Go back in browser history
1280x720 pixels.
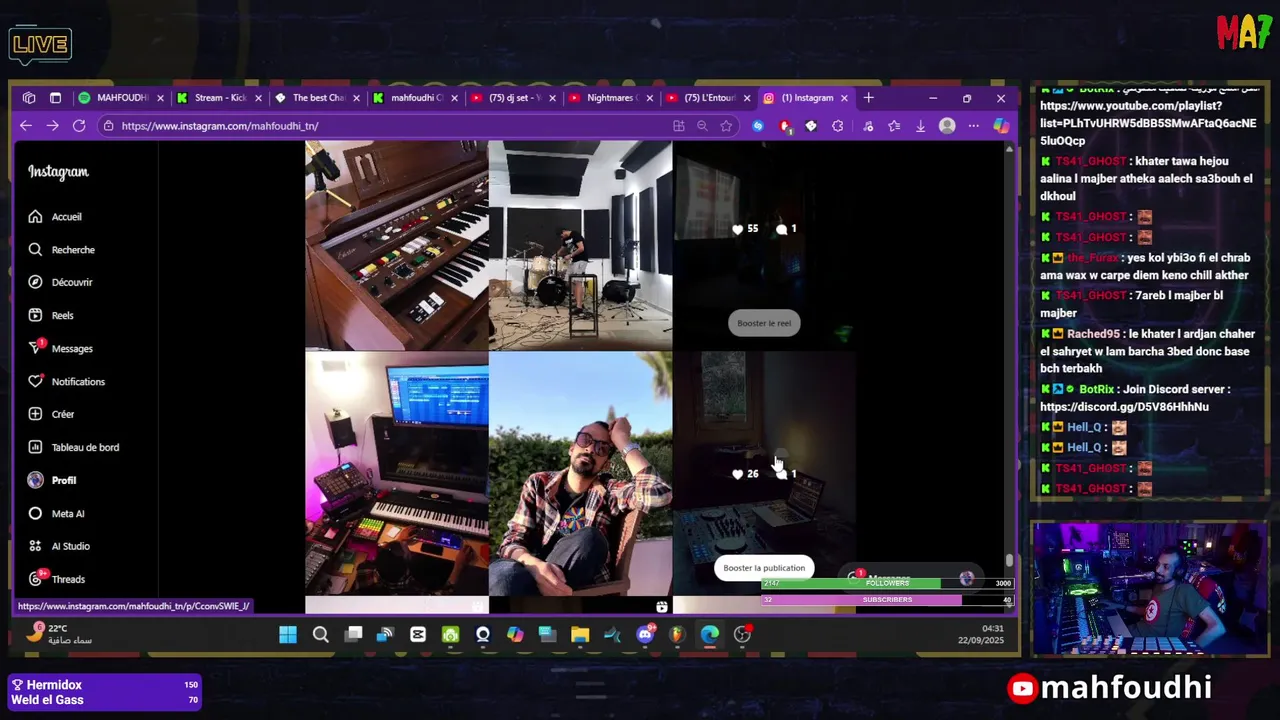point(26,126)
